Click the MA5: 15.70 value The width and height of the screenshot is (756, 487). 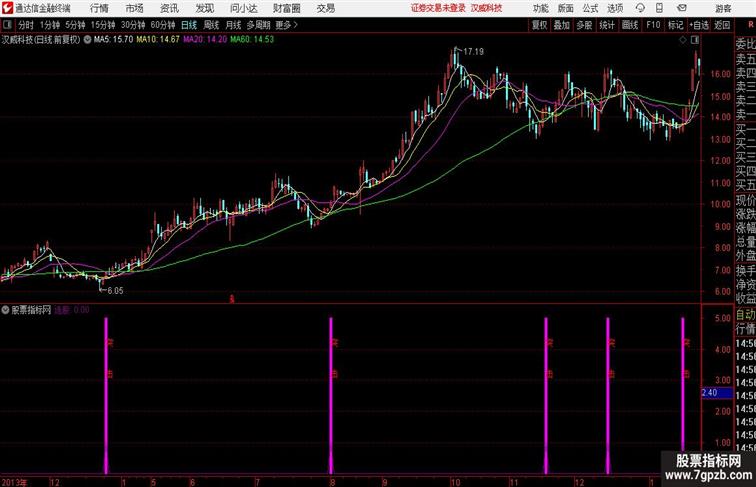113,40
